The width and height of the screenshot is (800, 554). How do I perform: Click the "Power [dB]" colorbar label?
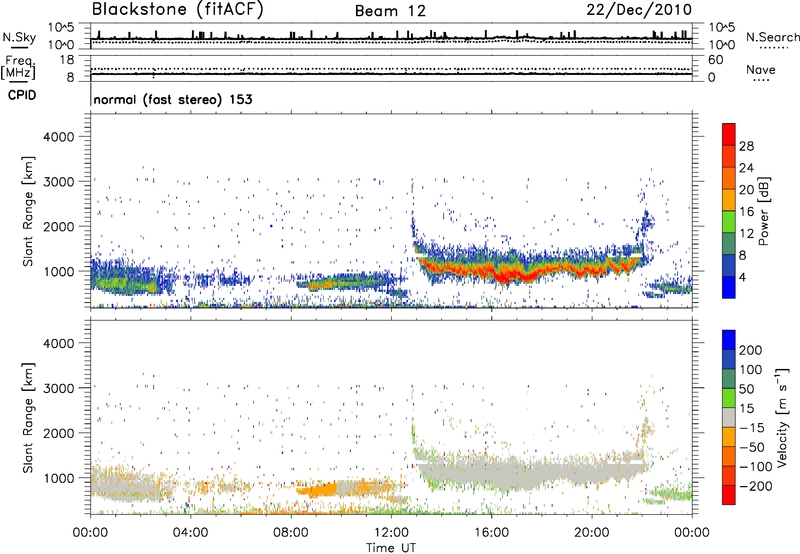(763, 211)
